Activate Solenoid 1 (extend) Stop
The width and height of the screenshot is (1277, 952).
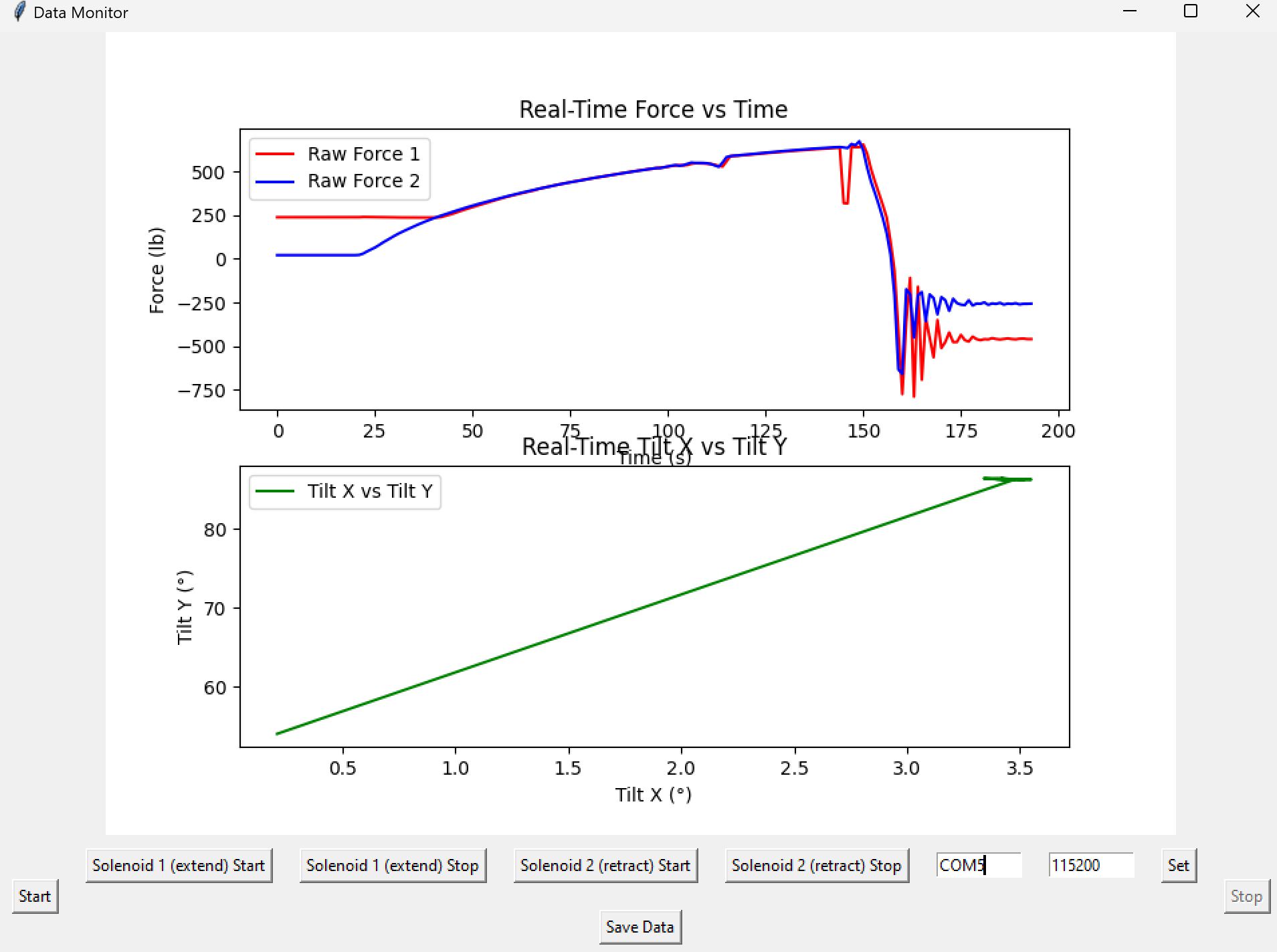click(392, 865)
